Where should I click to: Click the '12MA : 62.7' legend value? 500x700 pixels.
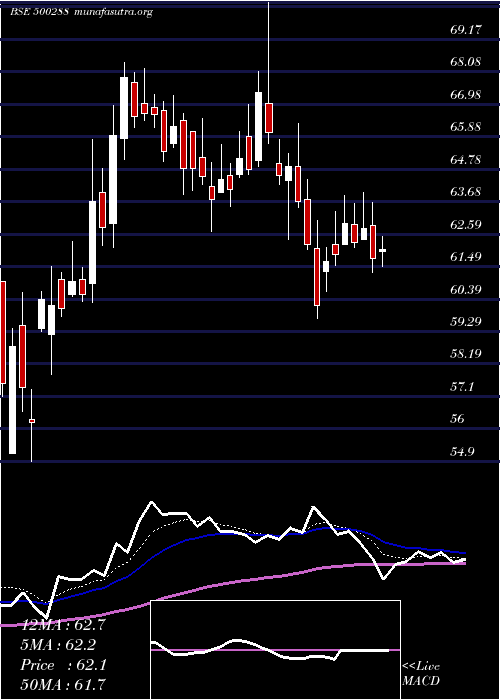tap(63, 625)
